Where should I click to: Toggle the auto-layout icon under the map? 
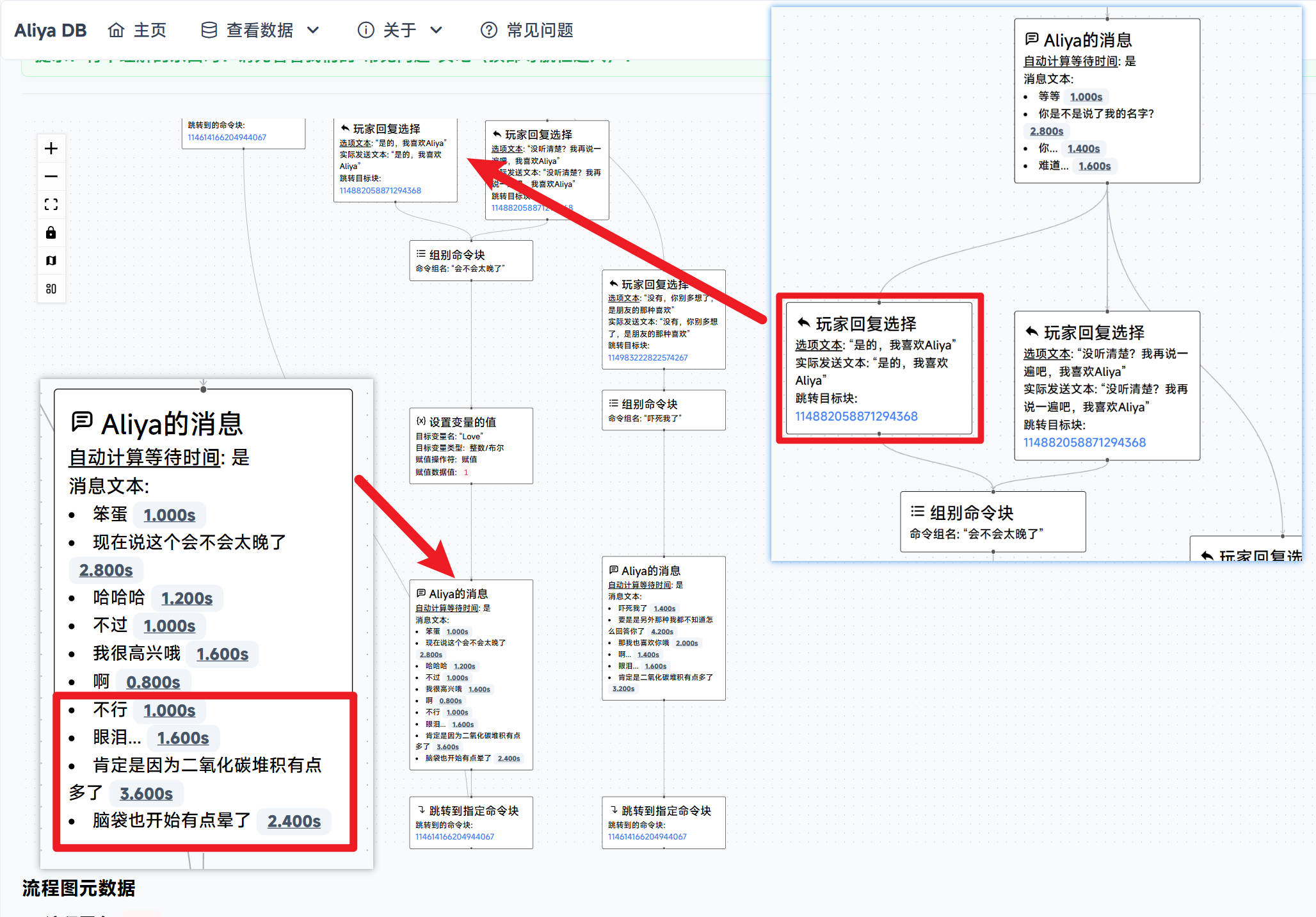[51, 289]
